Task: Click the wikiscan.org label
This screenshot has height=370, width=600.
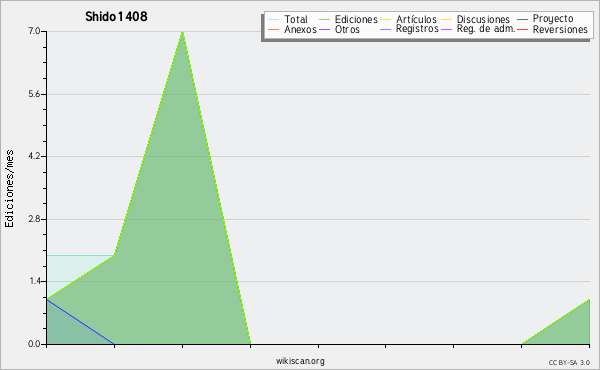Action: (300, 361)
